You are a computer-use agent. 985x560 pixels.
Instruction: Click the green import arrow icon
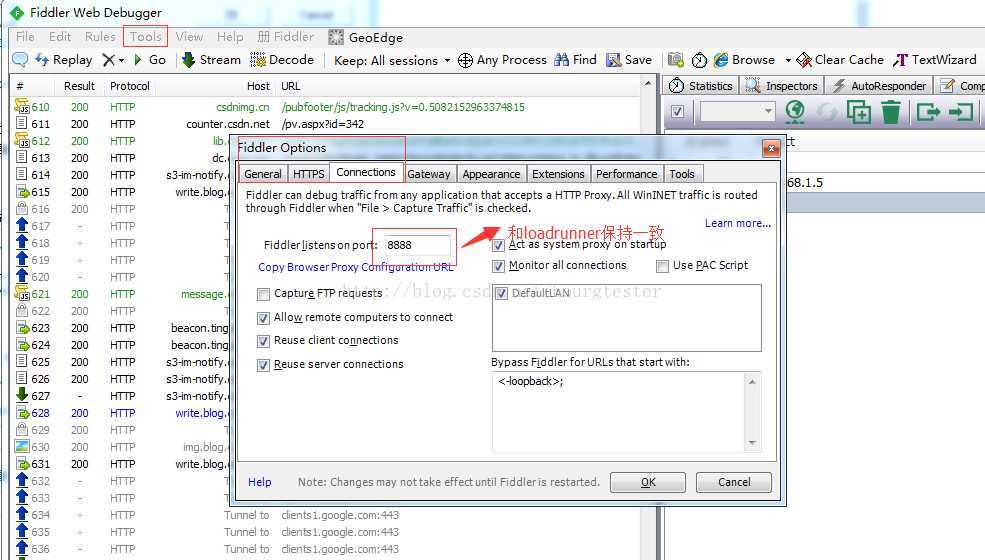tap(961, 113)
